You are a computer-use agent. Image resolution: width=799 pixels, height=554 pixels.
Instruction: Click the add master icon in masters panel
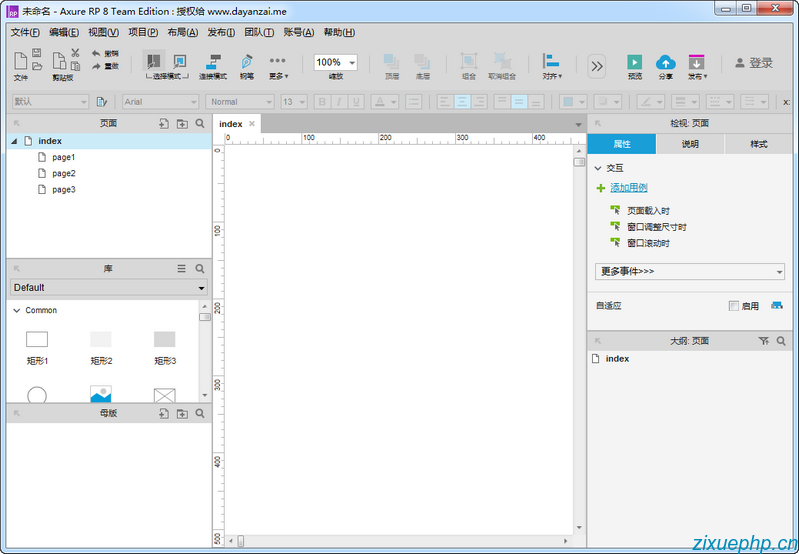pos(164,413)
